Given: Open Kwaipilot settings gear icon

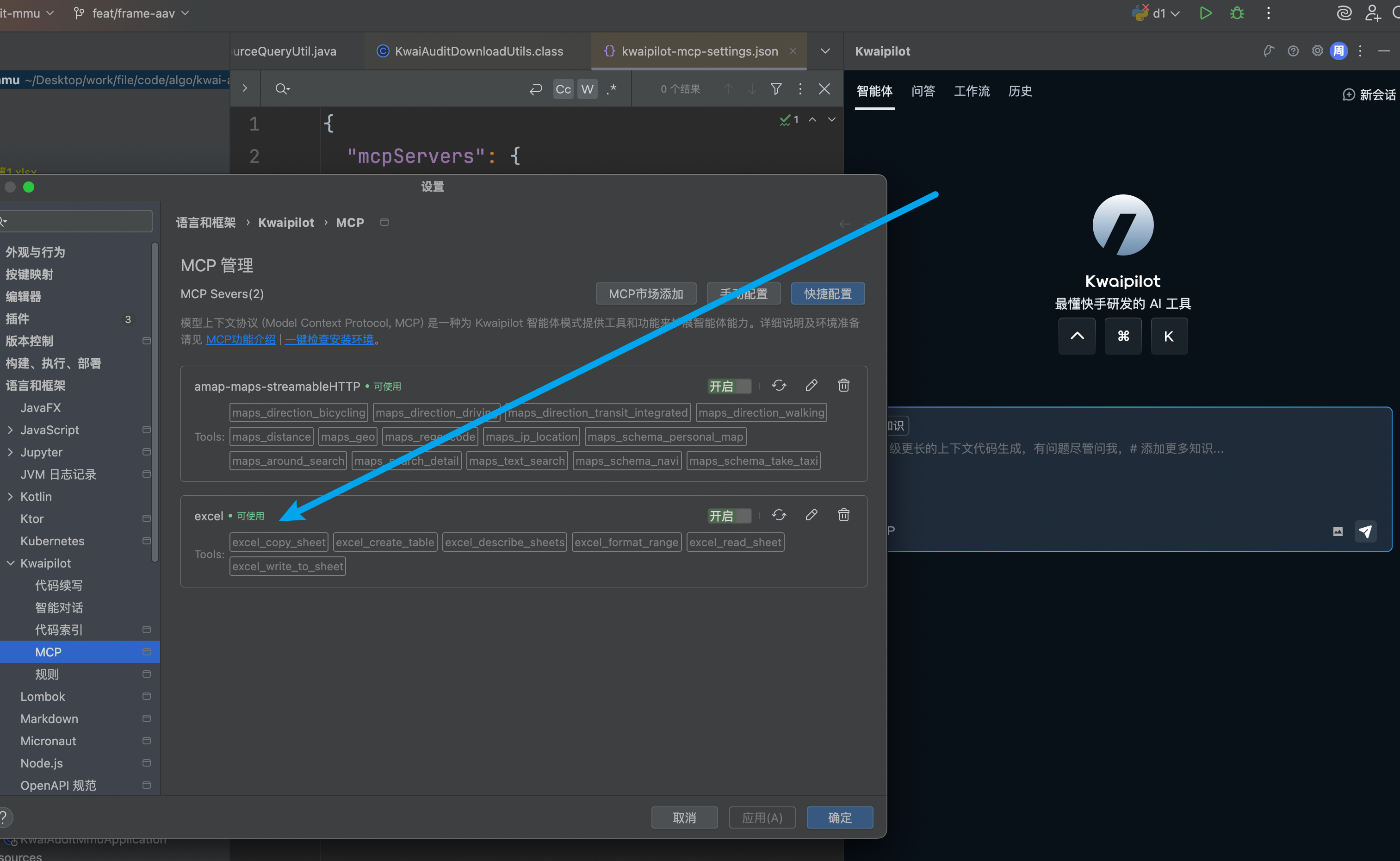Looking at the screenshot, I should point(1317,50).
